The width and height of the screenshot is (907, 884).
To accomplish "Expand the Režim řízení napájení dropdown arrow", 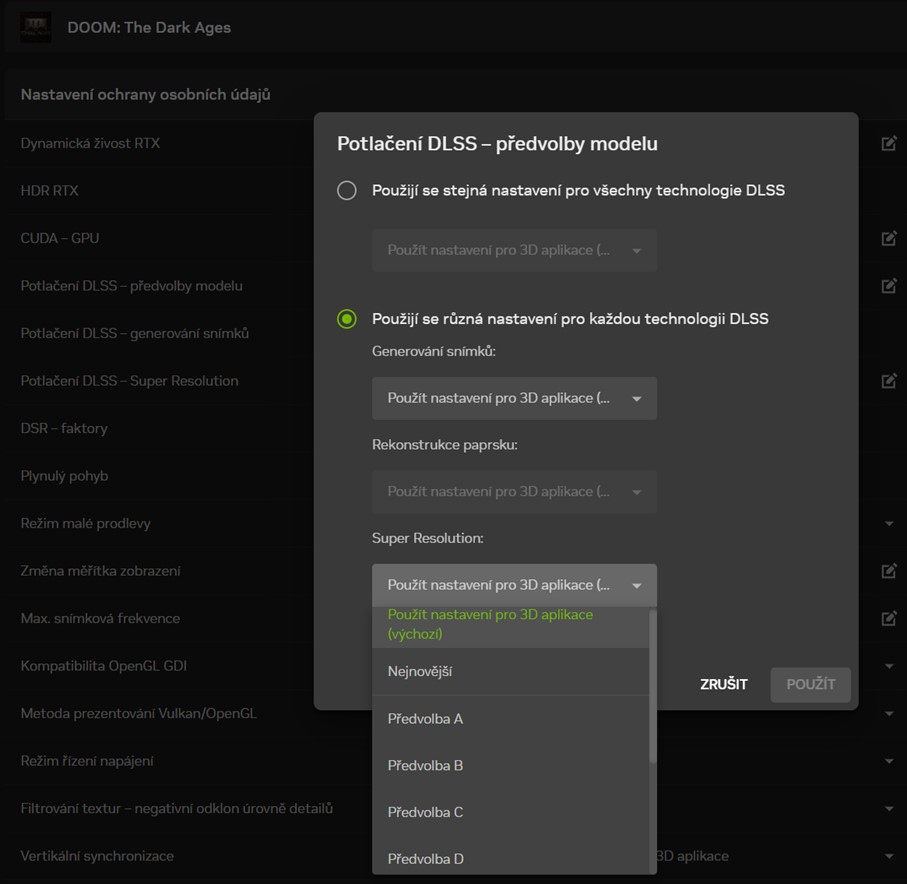I will [x=889, y=761].
